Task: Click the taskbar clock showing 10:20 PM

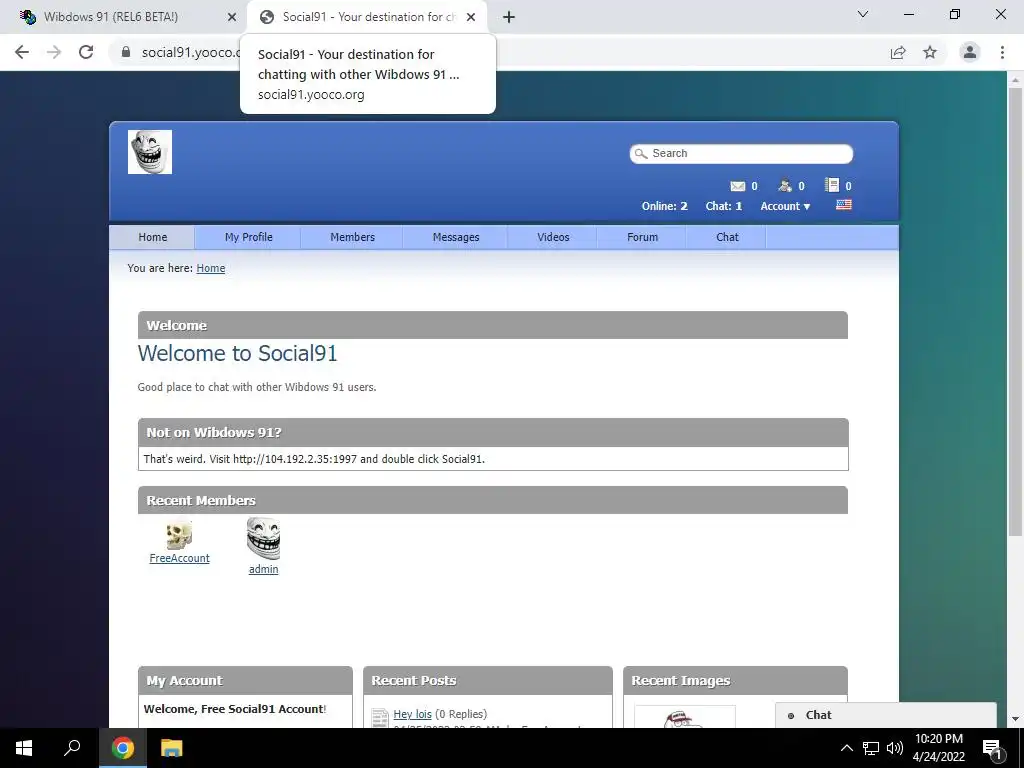Action: [938, 748]
